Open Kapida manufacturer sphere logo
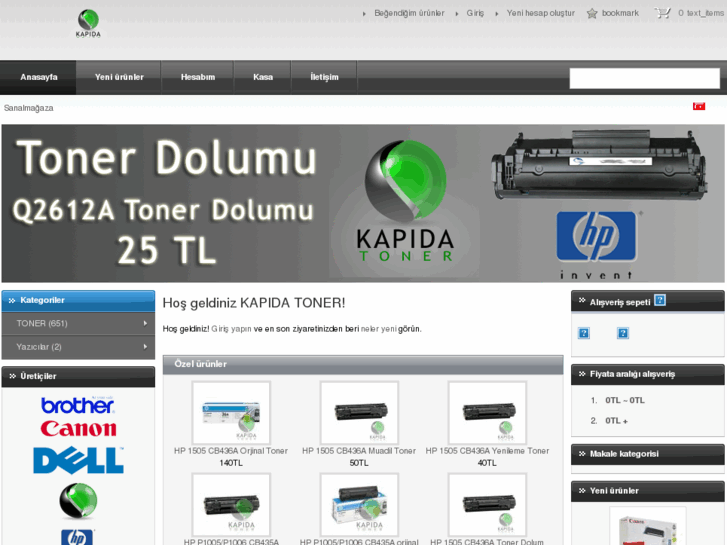The image size is (727, 545). point(78,501)
